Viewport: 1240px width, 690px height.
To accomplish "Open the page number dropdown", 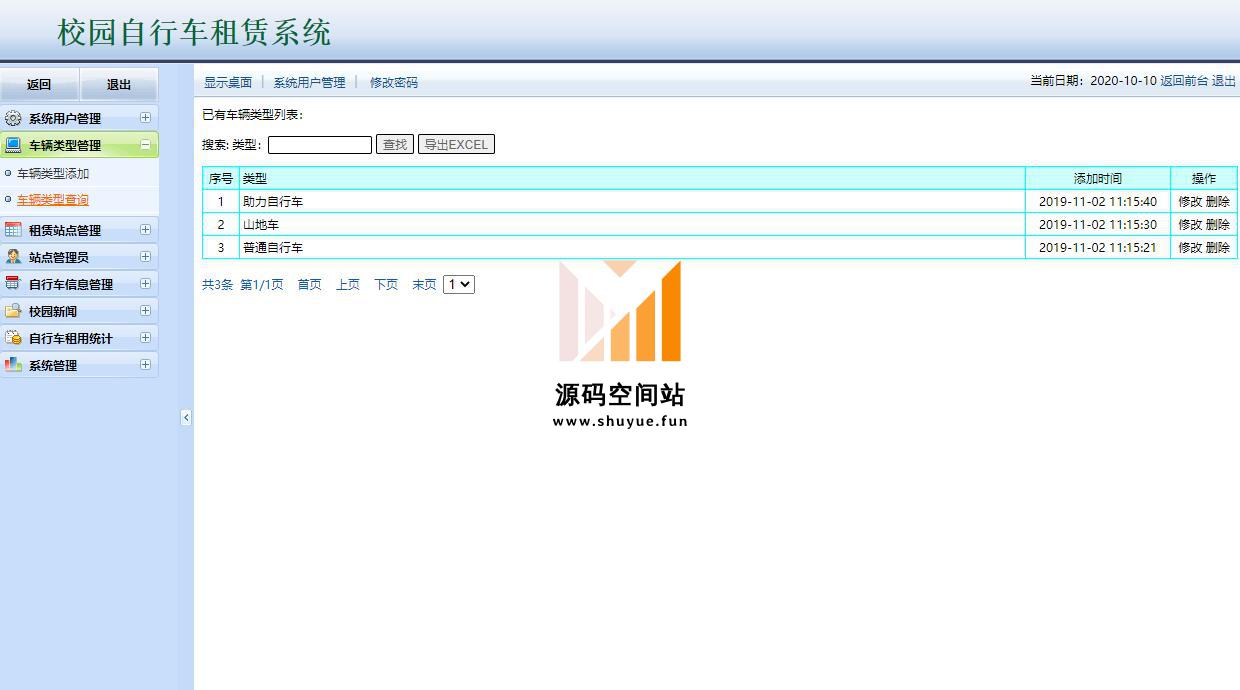I will pyautogui.click(x=459, y=284).
